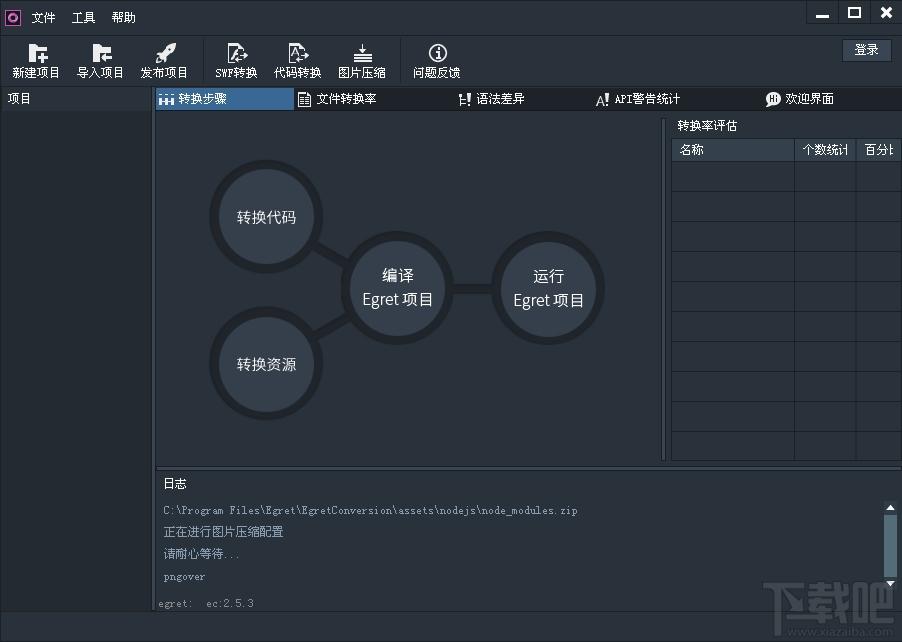The height and width of the screenshot is (642, 902).
Task: Switch to the 欢迎界面 tab
Action: (800, 99)
